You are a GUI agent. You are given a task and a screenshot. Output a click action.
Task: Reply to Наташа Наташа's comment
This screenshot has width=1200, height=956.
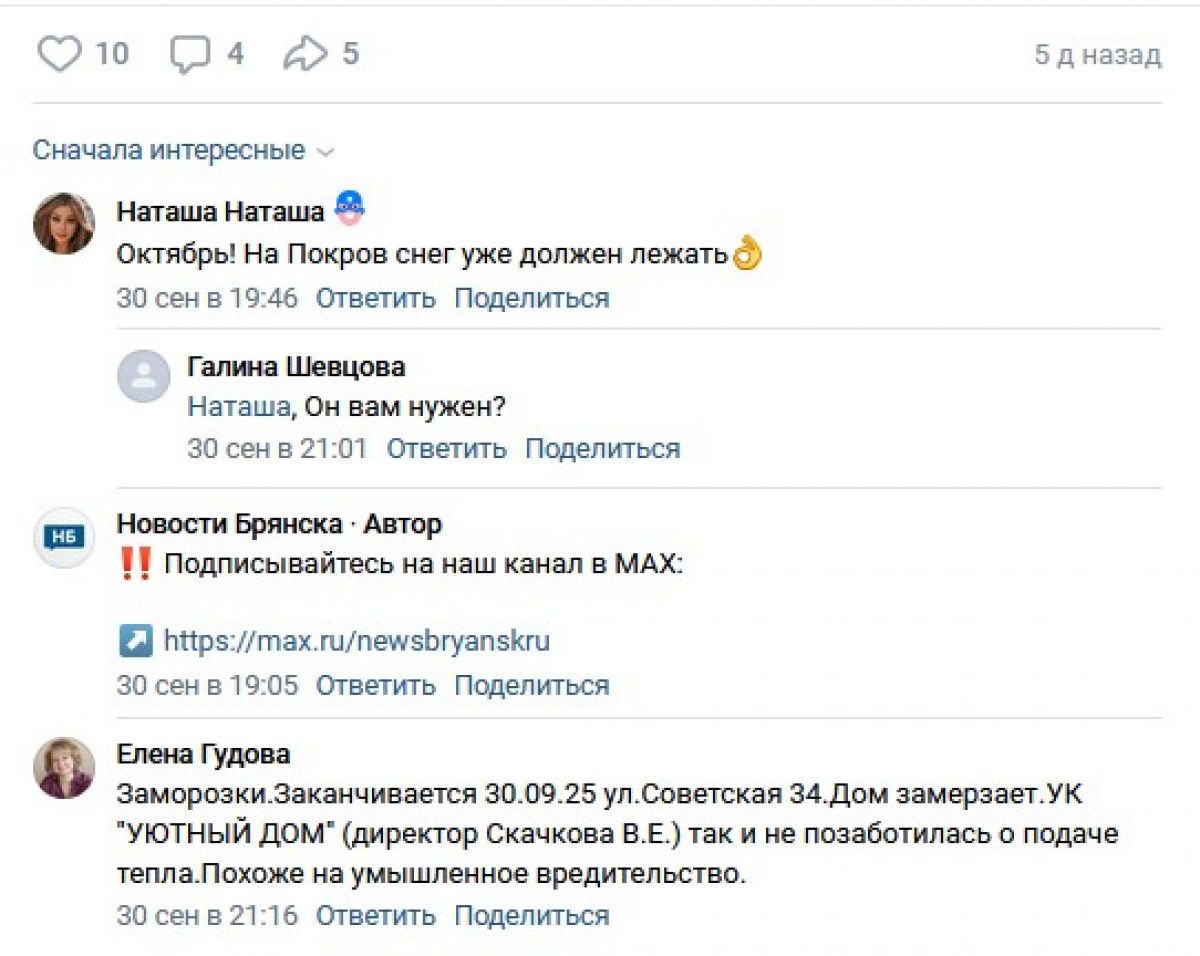pyautogui.click(x=375, y=298)
